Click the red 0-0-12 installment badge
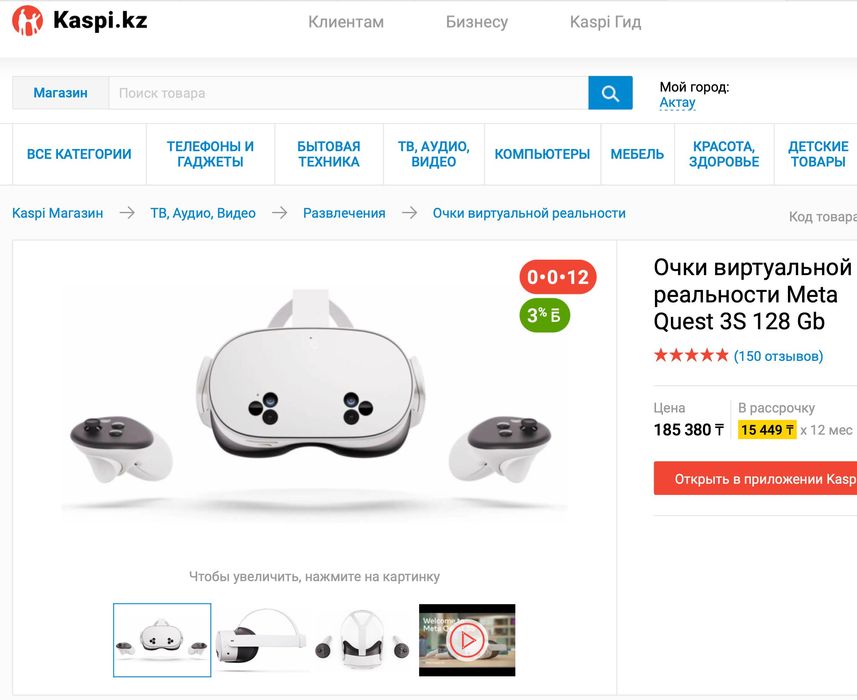Viewport: 857px width, 700px height. click(x=558, y=277)
